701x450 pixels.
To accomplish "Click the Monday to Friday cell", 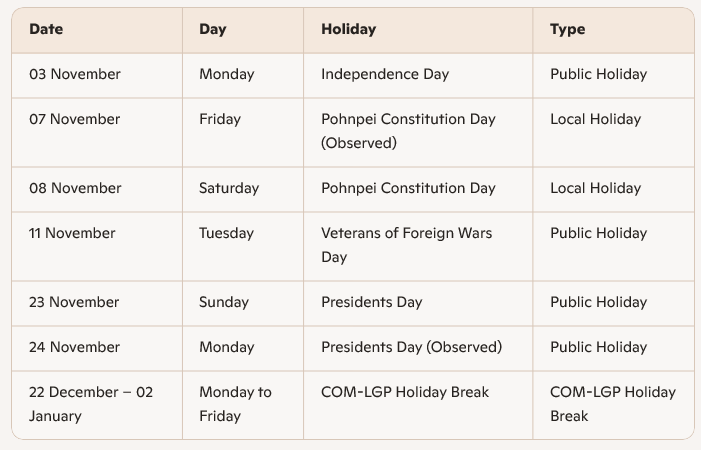I will click(235, 404).
